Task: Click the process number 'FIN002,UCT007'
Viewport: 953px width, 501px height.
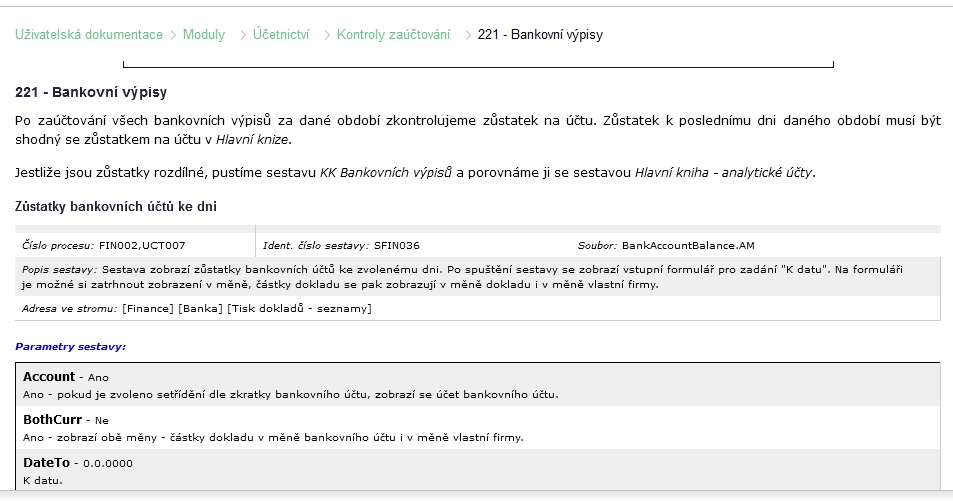Action: (142, 246)
